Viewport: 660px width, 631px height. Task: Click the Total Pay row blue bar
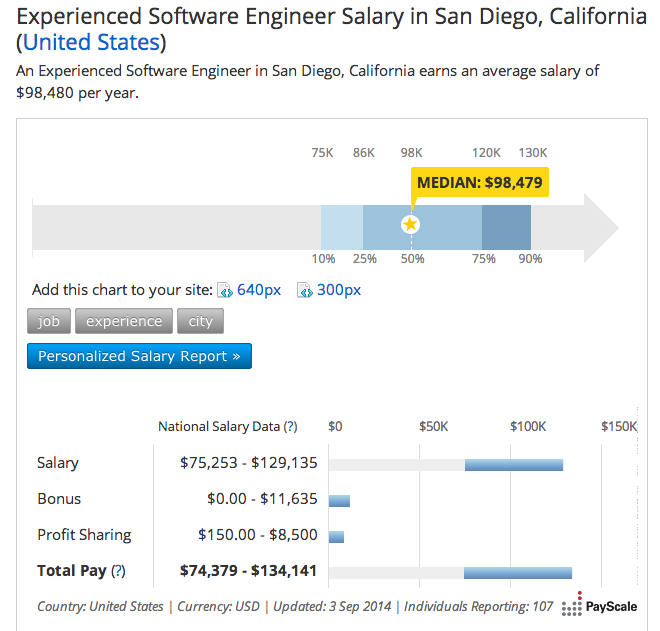point(518,572)
